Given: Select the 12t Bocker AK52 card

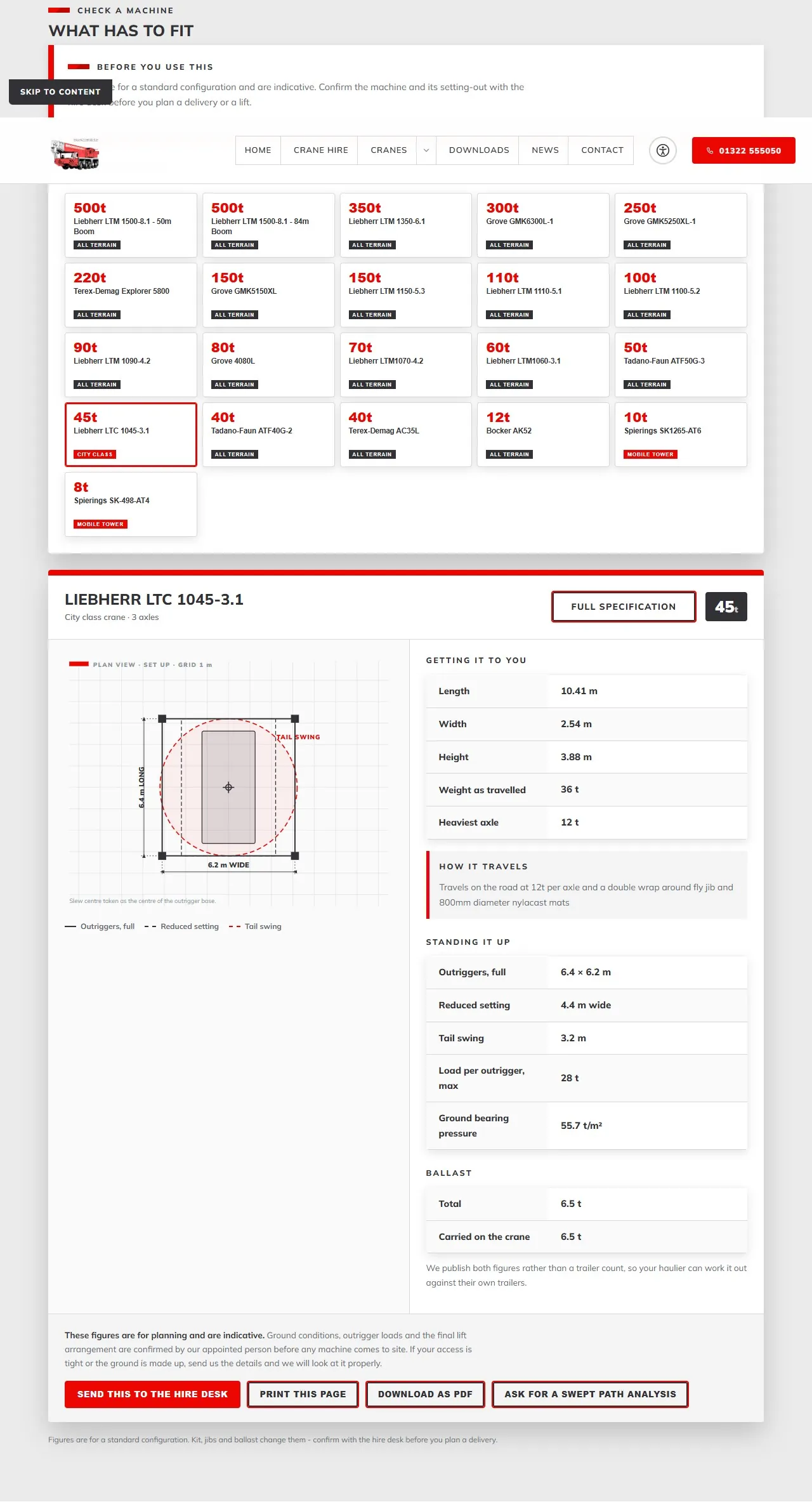Looking at the screenshot, I should tap(543, 435).
